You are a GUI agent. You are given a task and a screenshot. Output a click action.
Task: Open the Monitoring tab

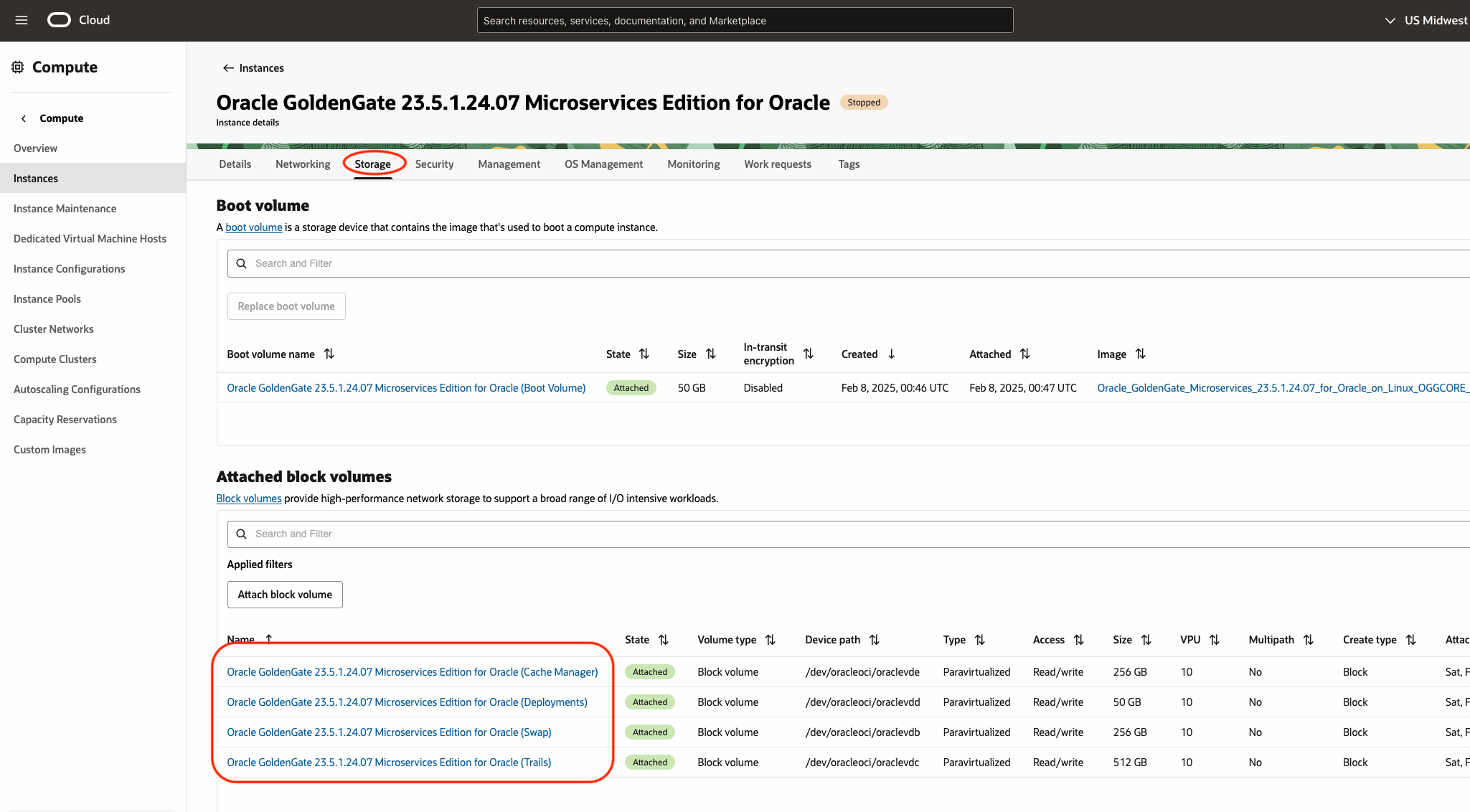point(693,164)
